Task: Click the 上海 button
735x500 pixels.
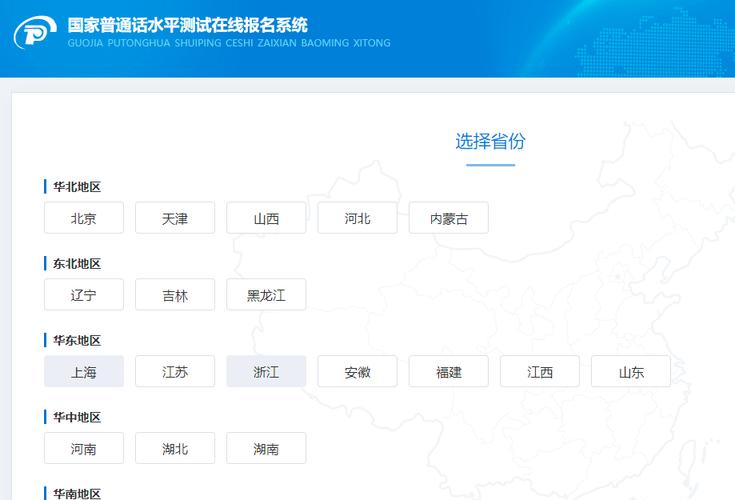Action: 84,372
